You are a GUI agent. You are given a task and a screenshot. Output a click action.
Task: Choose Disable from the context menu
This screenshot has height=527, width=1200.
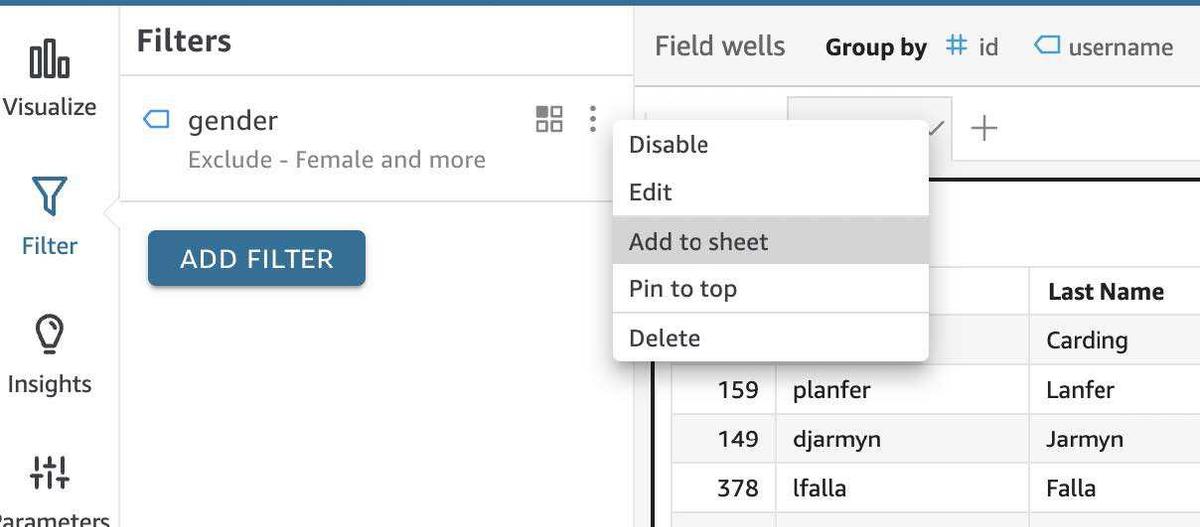tap(668, 144)
